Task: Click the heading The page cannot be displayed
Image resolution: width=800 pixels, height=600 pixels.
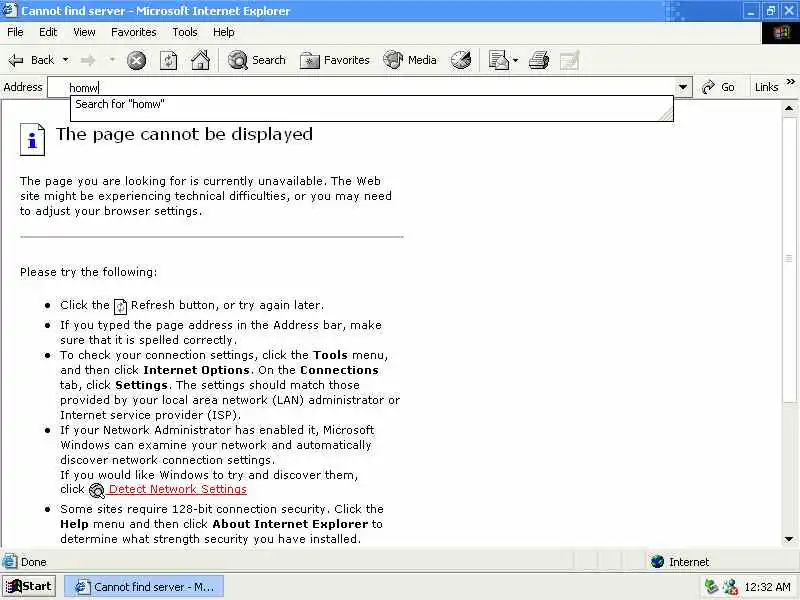Action: coord(184,134)
